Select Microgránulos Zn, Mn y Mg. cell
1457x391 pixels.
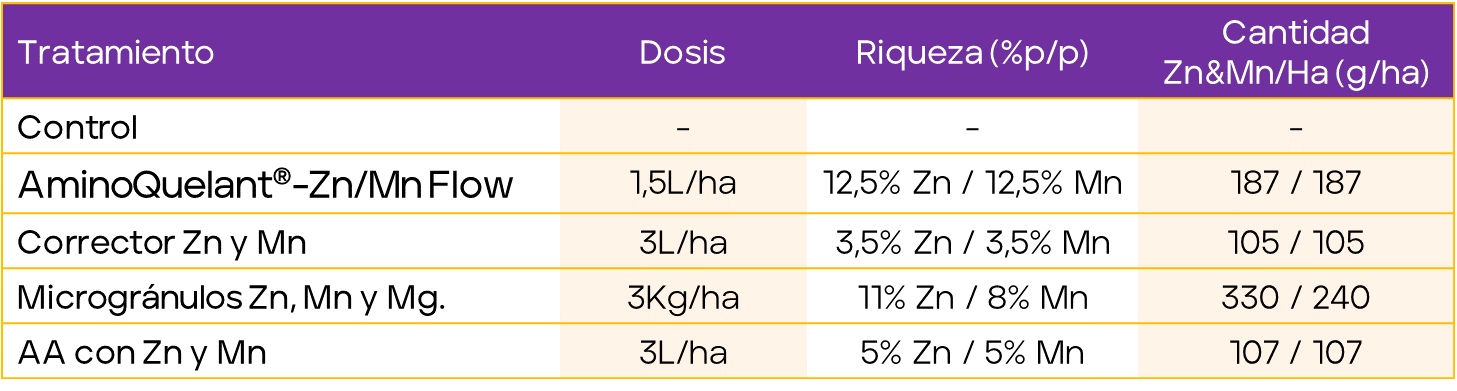(232, 298)
